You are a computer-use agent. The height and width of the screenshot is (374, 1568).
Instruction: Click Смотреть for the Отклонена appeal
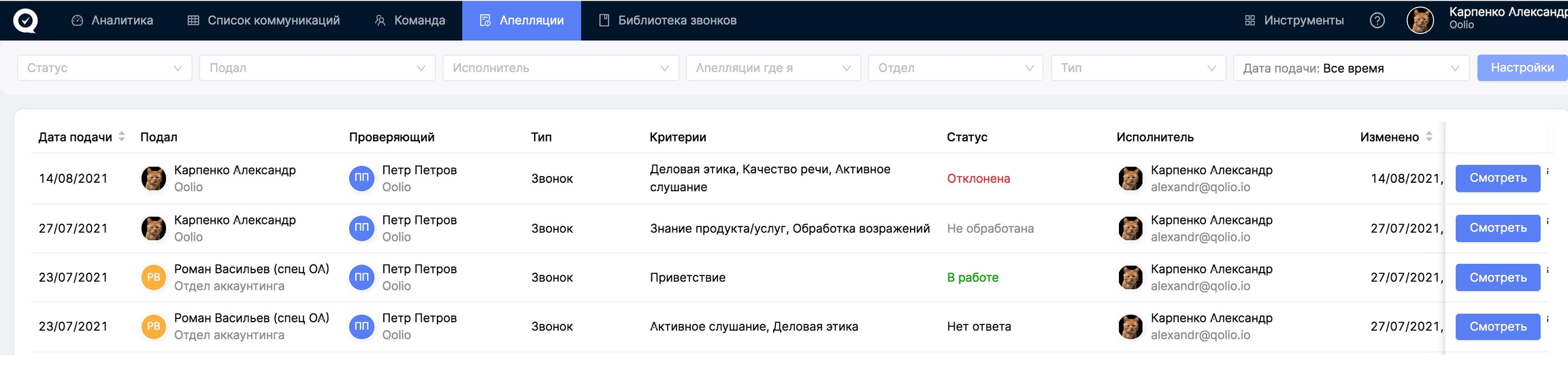pyautogui.click(x=1497, y=178)
